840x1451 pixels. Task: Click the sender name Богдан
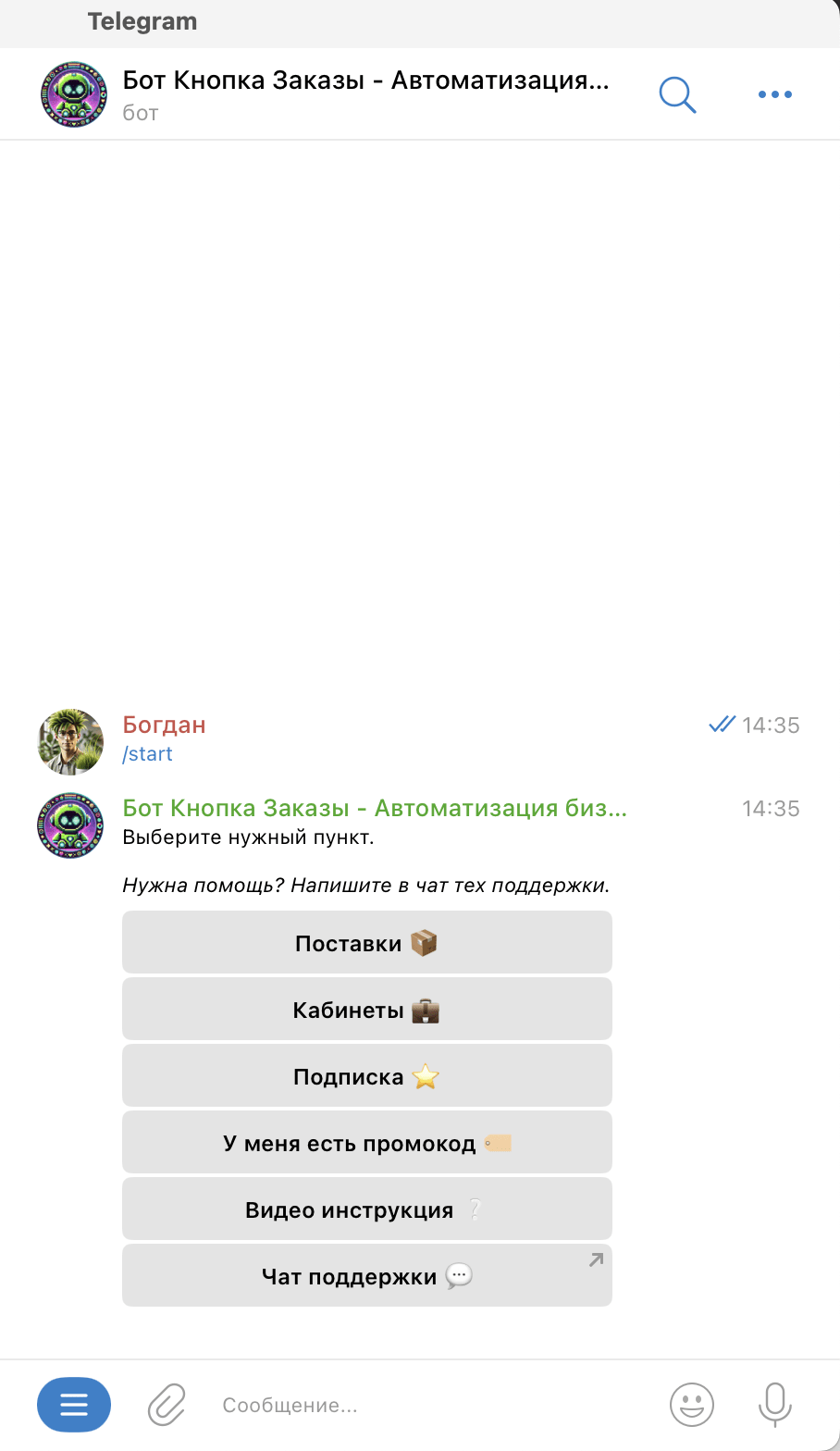coord(165,725)
